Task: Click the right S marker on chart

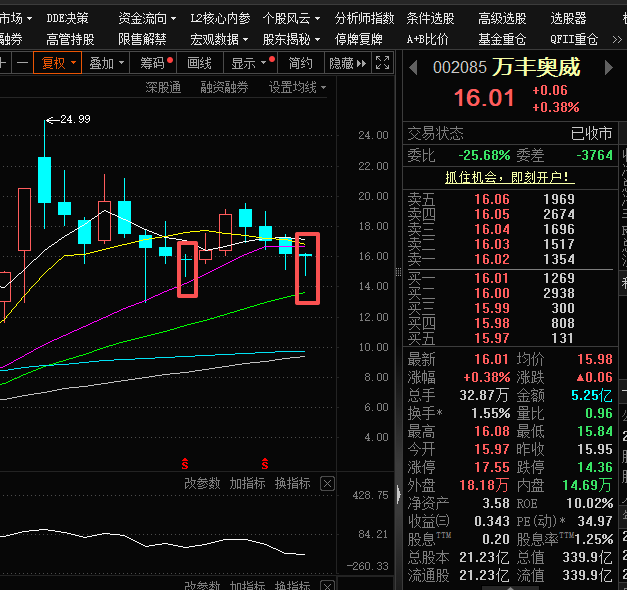Action: pos(265,464)
